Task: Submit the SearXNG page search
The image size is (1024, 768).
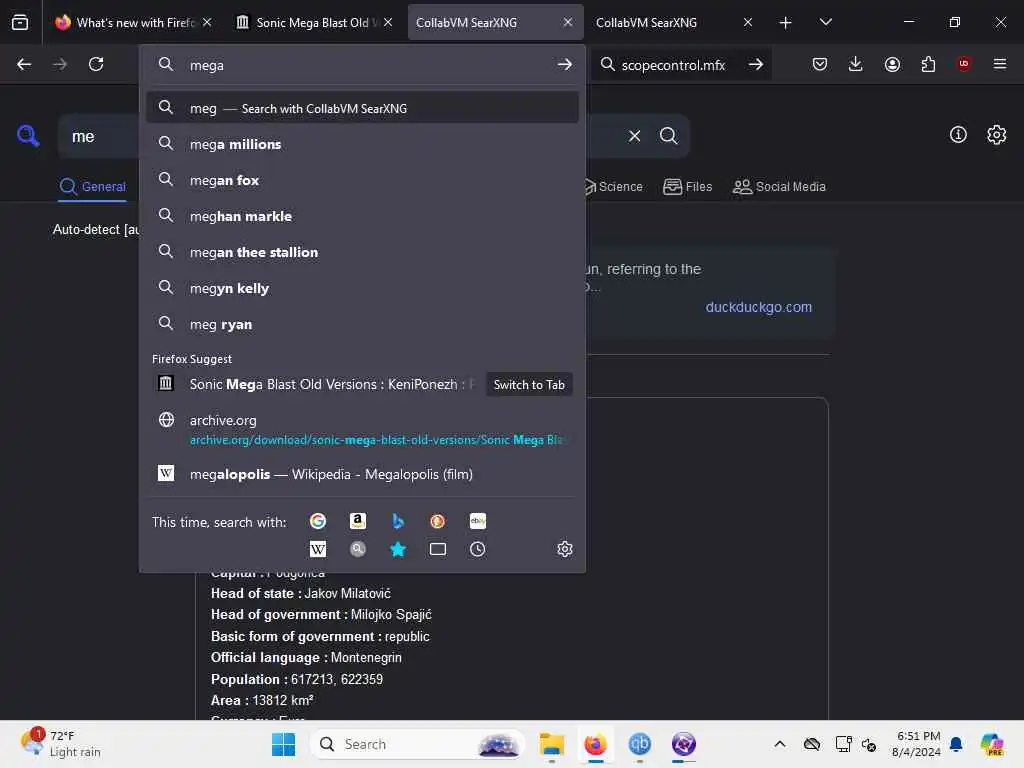Action: point(668,136)
